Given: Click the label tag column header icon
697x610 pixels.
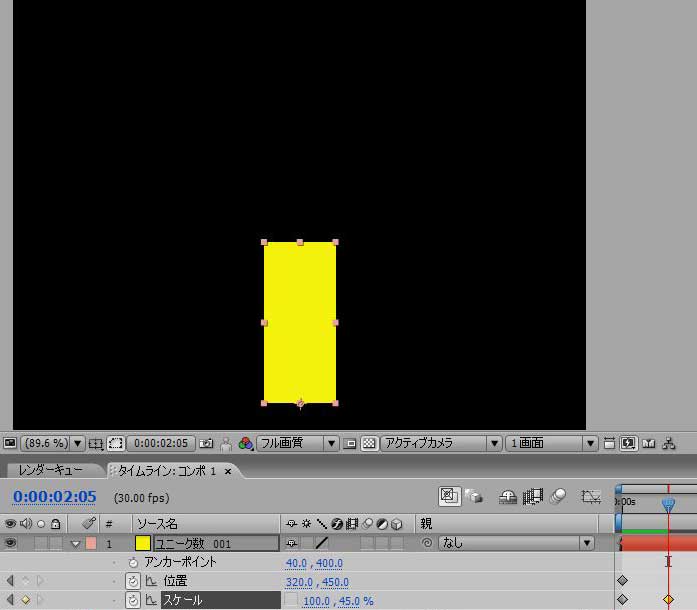Looking at the screenshot, I should pos(89,523).
